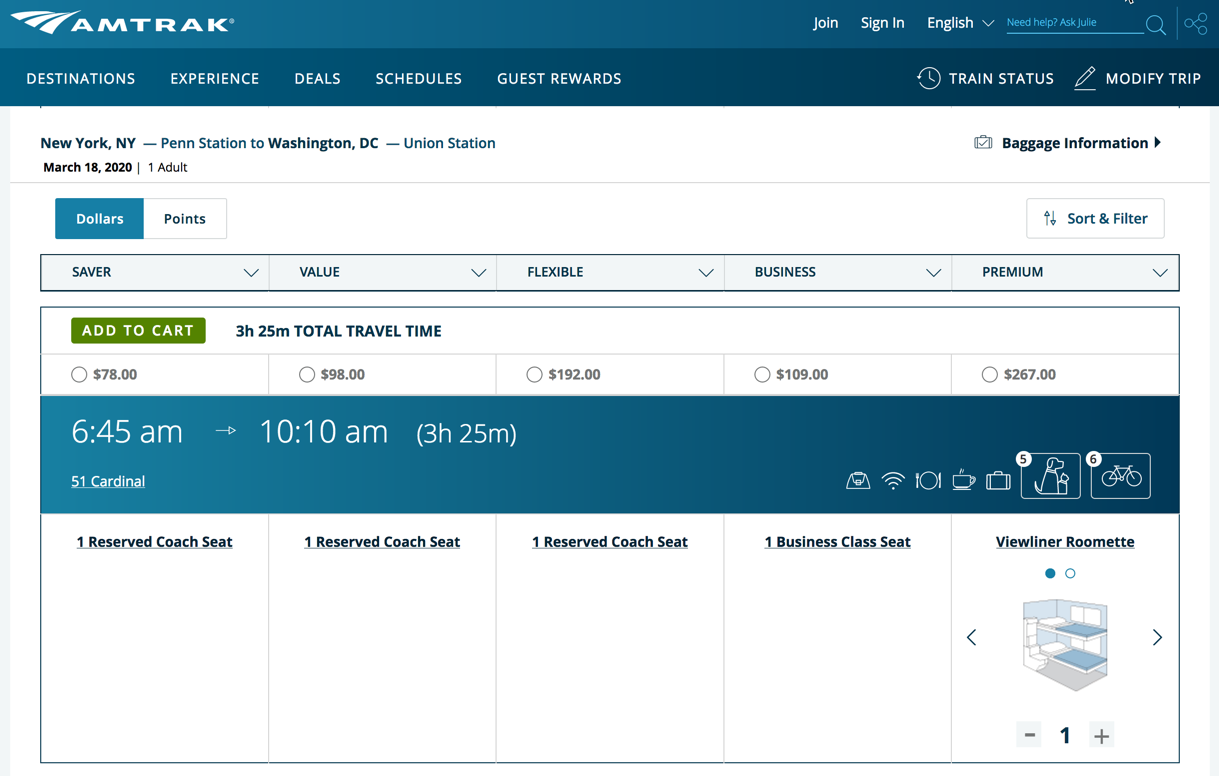The width and height of the screenshot is (1219, 776).
Task: Click the café service amenity icon
Action: click(963, 479)
